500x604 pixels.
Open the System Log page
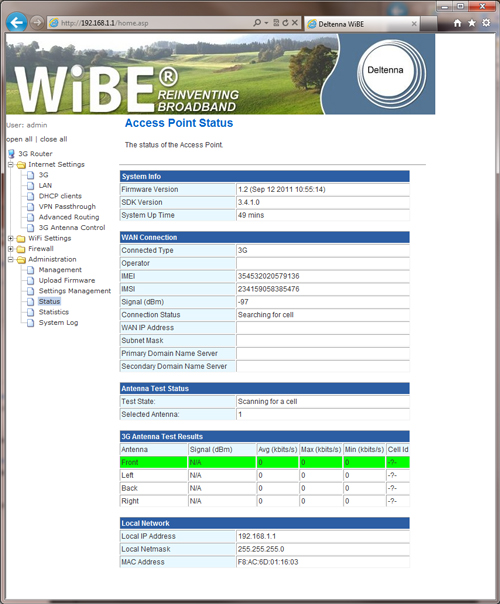58,323
